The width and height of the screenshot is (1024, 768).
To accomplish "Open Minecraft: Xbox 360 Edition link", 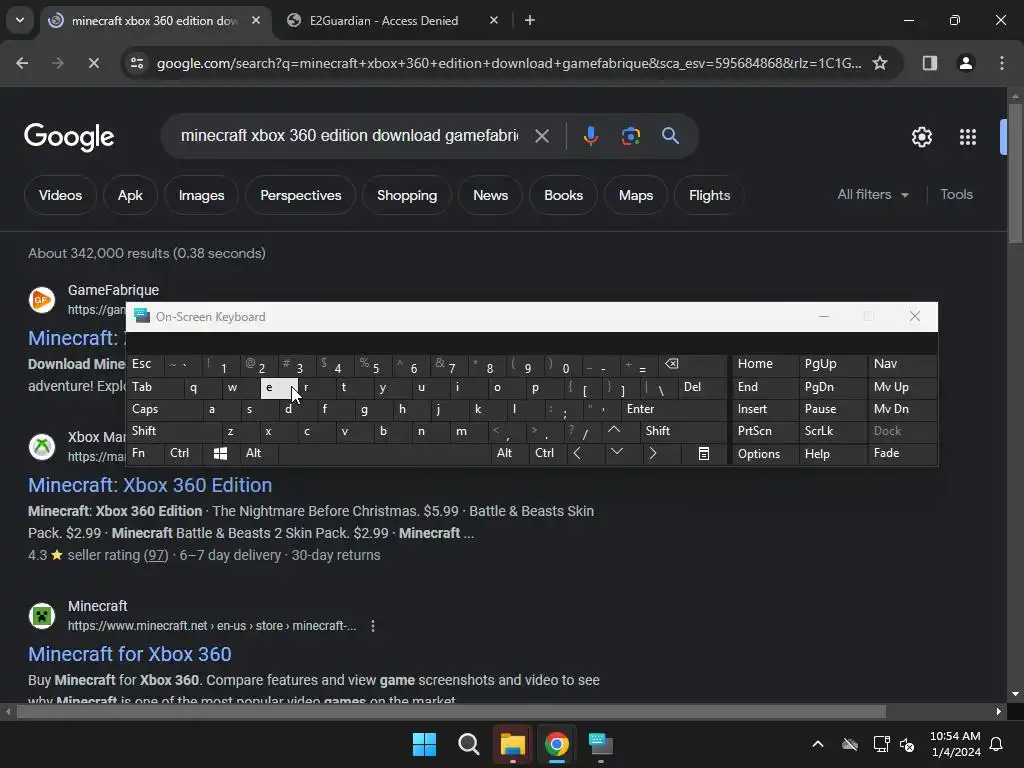I will [150, 485].
